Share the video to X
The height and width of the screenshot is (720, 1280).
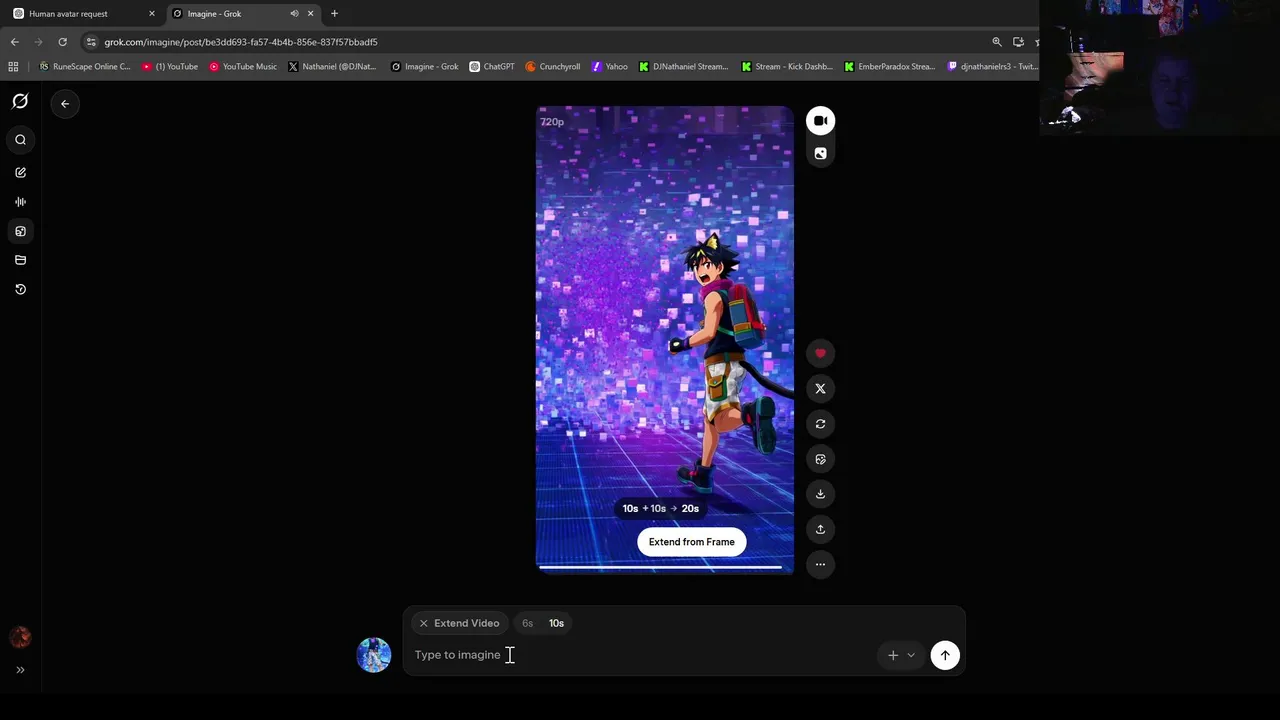click(820, 389)
